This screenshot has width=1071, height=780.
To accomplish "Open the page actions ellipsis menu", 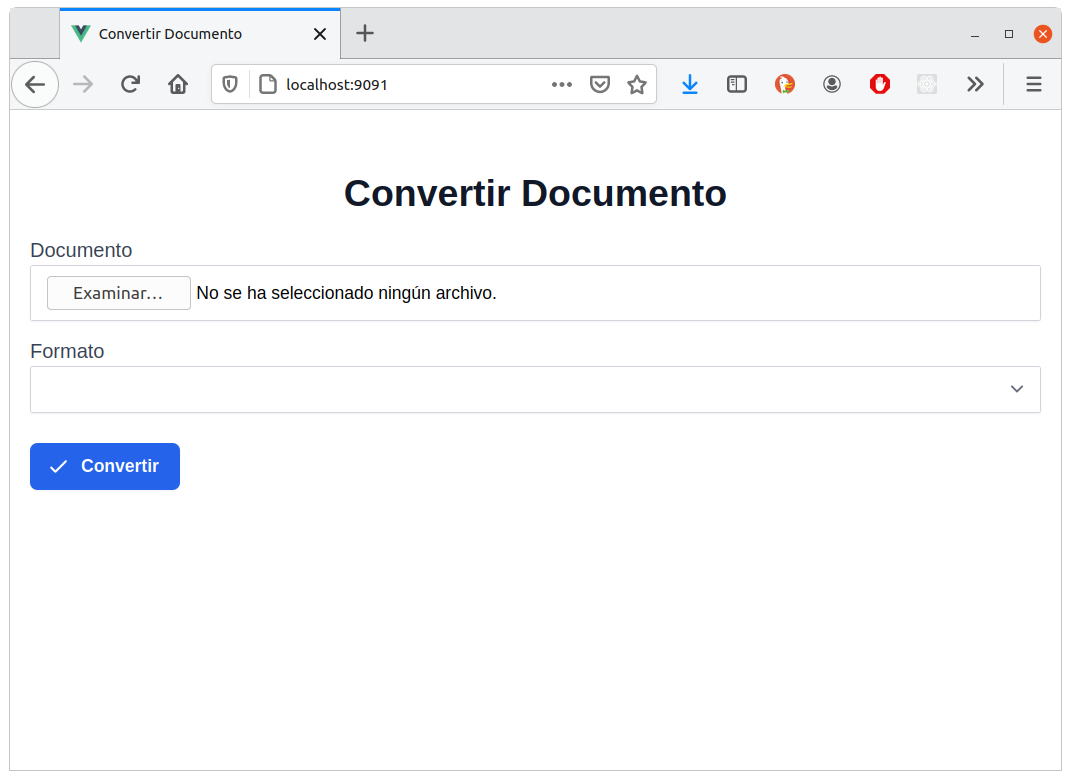I will tap(561, 84).
